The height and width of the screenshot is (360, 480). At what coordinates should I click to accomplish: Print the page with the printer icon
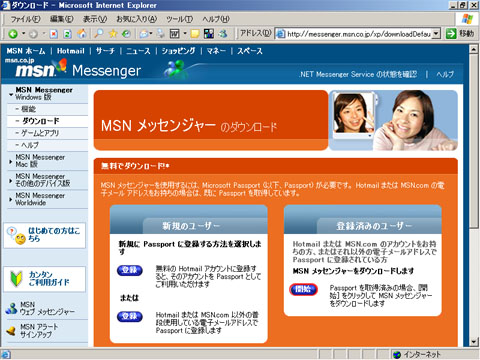tap(161, 34)
